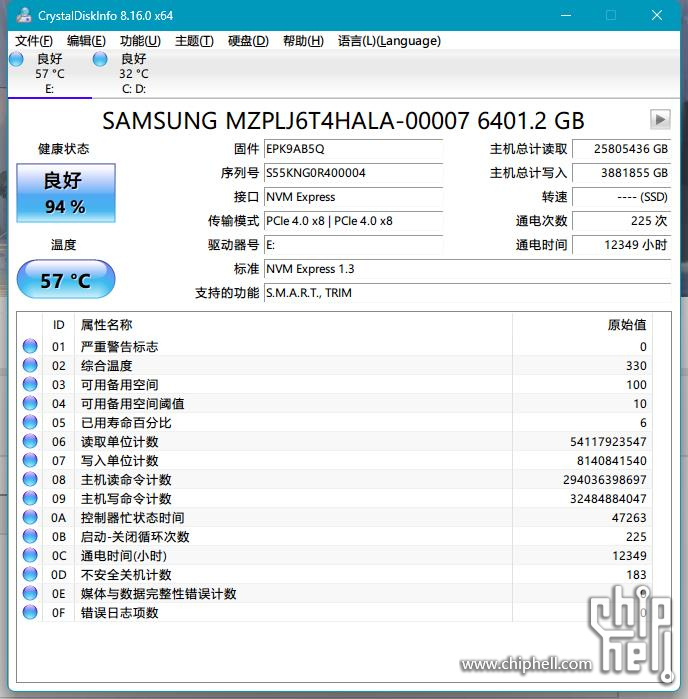Image resolution: width=688 pixels, height=699 pixels.
Task: Click the firmware field EPK9AB5Q
Action: pyautogui.click(x=353, y=149)
